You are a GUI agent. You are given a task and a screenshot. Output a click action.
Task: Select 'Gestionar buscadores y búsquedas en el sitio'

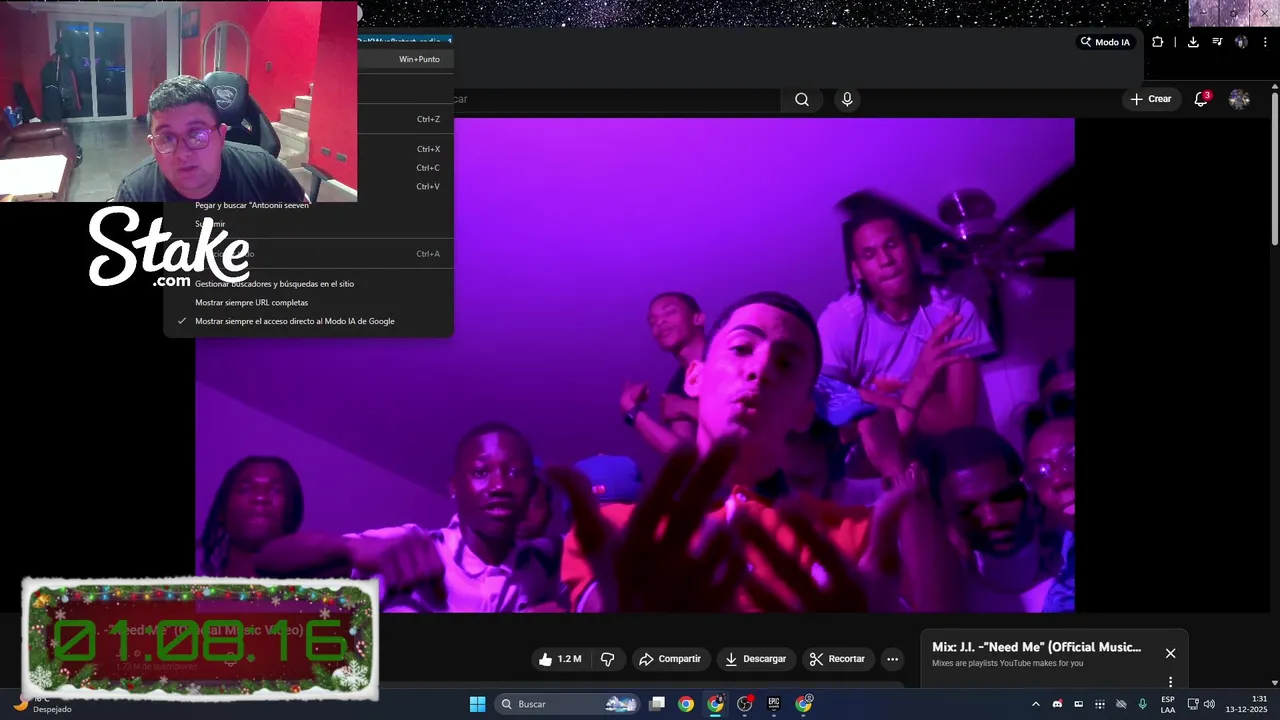[x=308, y=284]
